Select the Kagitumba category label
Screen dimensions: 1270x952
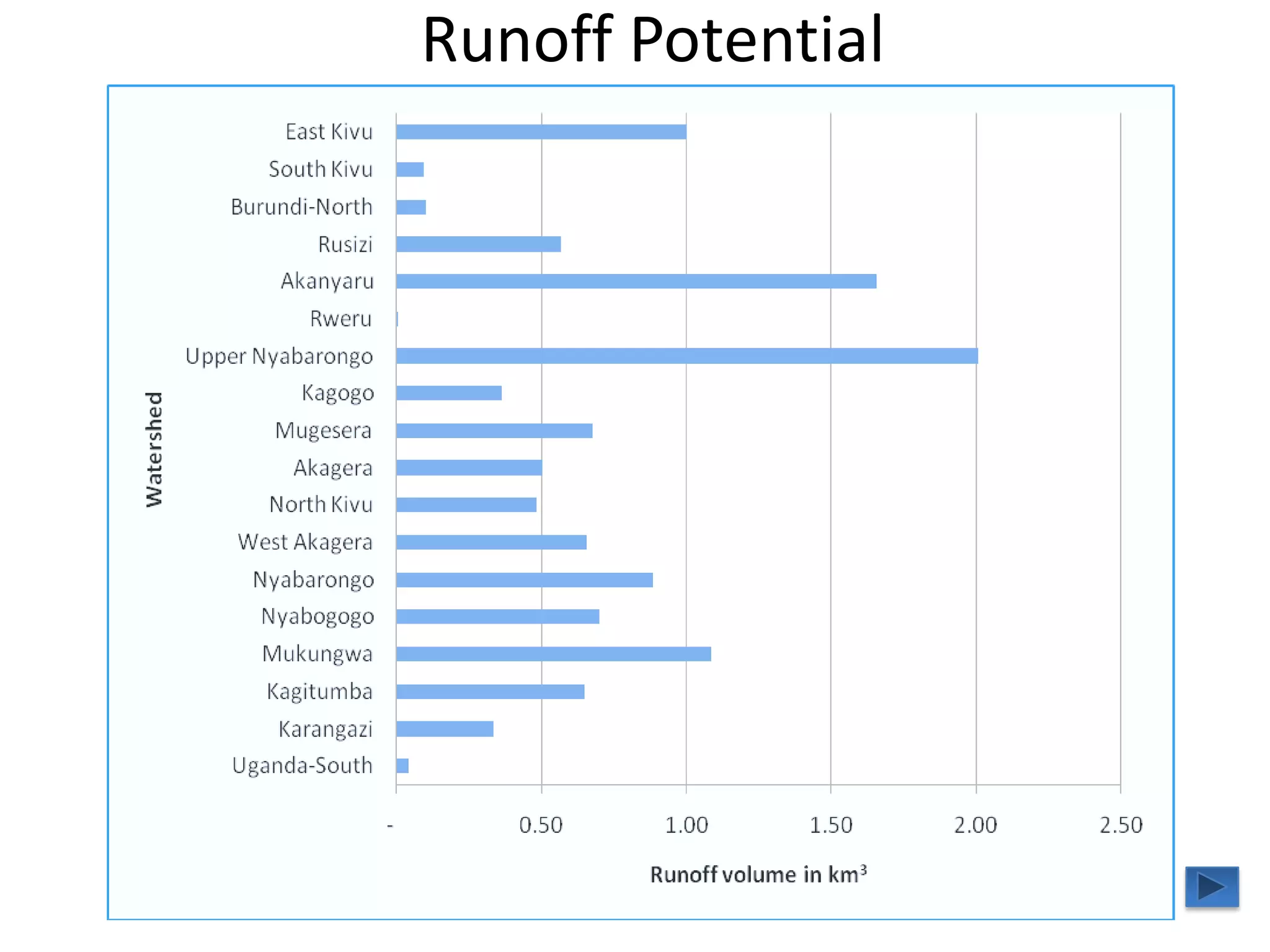[x=319, y=692]
